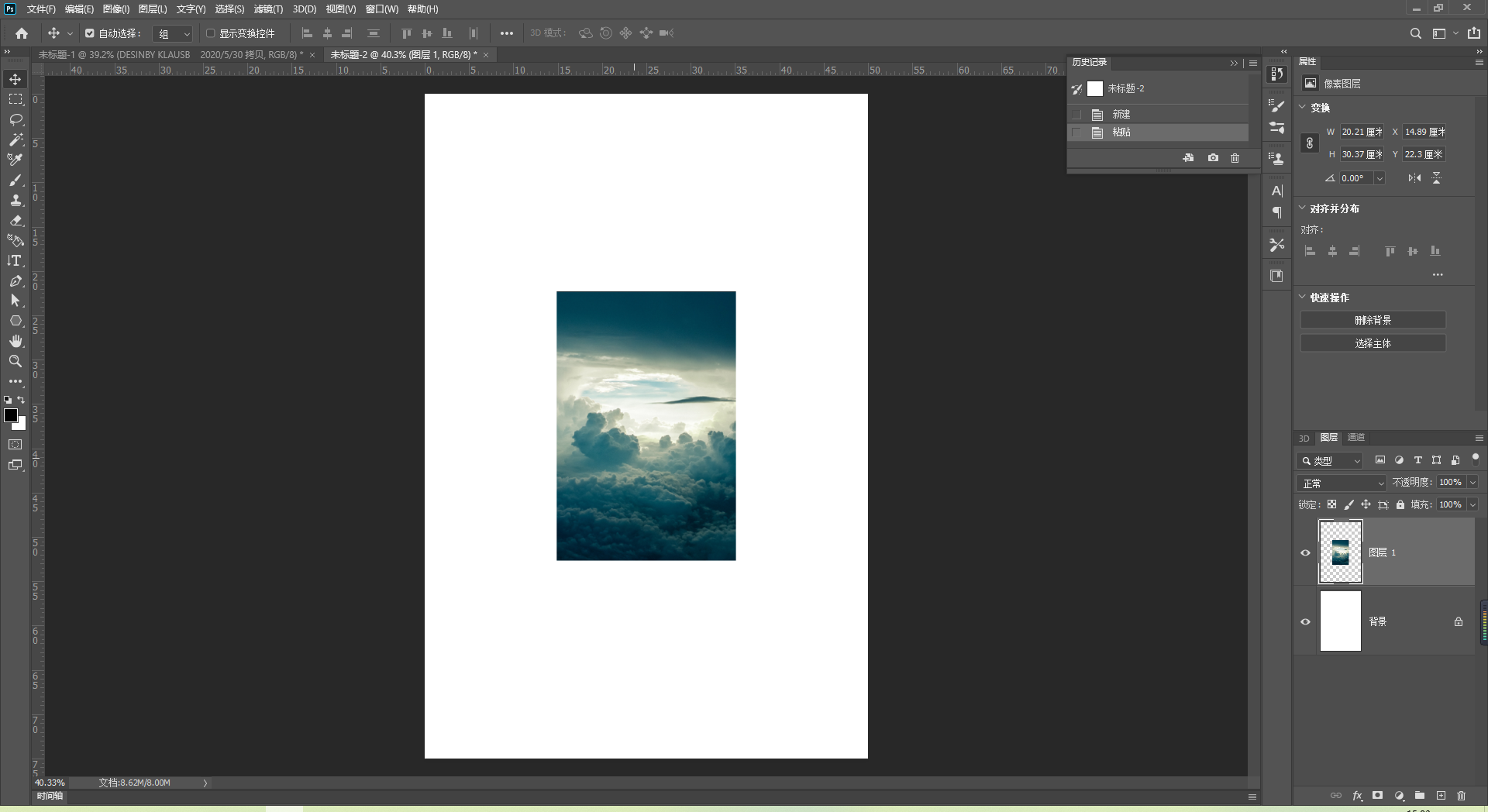Toggle lock image pixels brush icon
The image size is (1488, 812).
coord(1349,504)
